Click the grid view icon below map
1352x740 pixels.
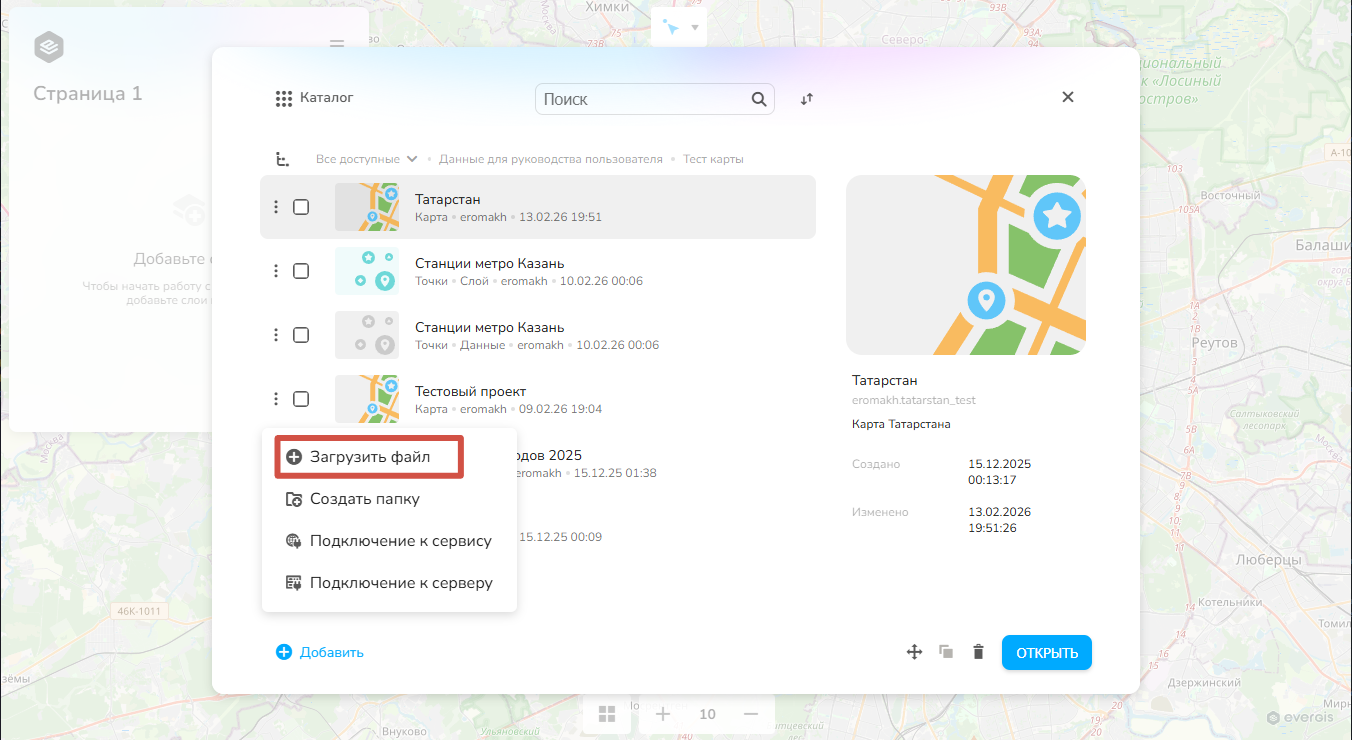coord(607,714)
